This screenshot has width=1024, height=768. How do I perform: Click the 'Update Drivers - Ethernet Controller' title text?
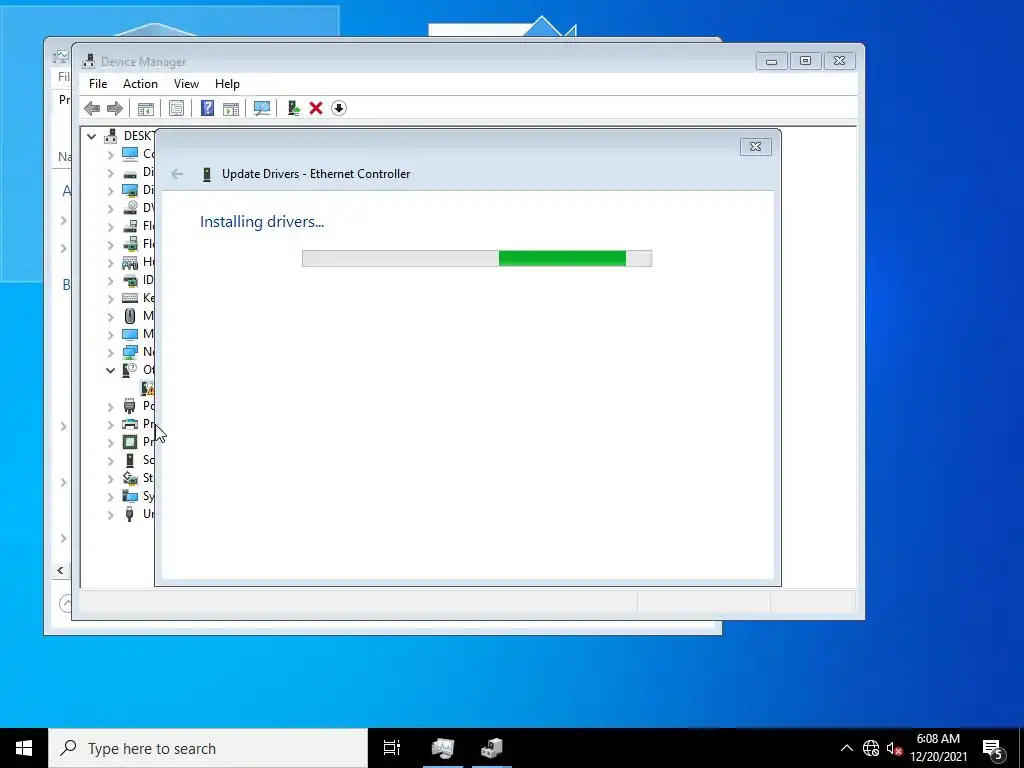[x=316, y=174]
